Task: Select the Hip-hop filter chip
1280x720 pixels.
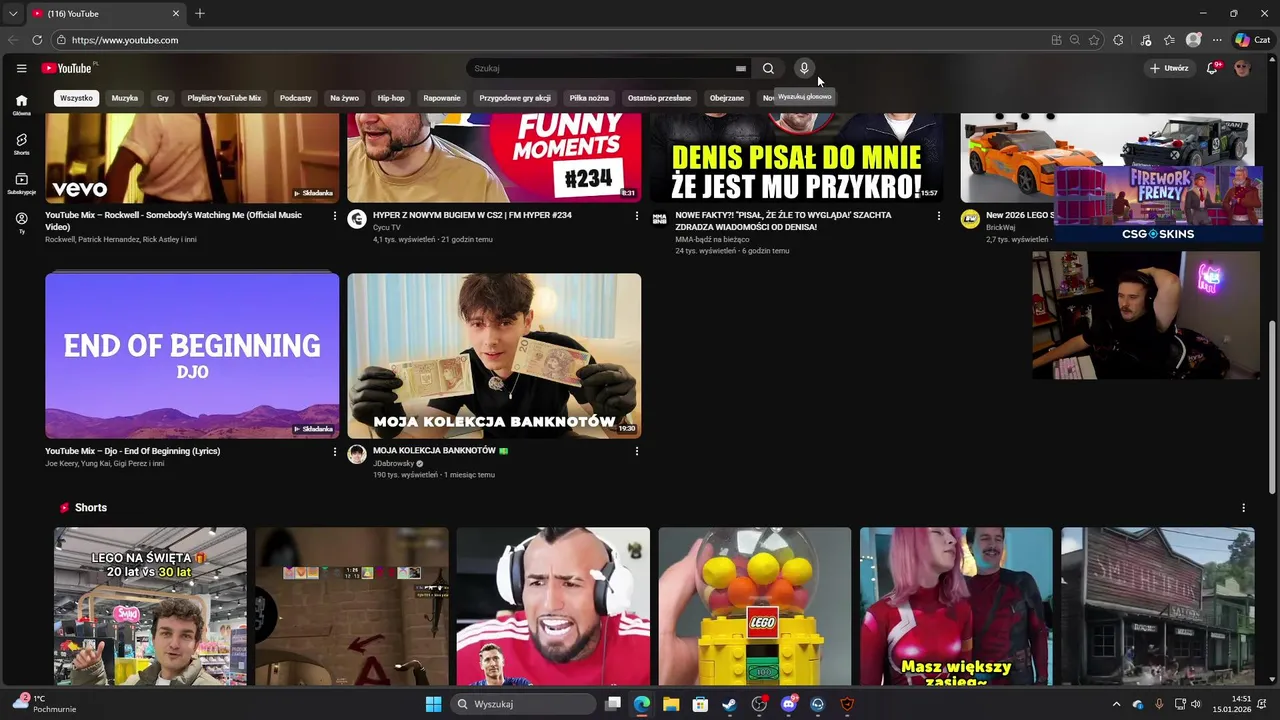Action: (x=391, y=98)
